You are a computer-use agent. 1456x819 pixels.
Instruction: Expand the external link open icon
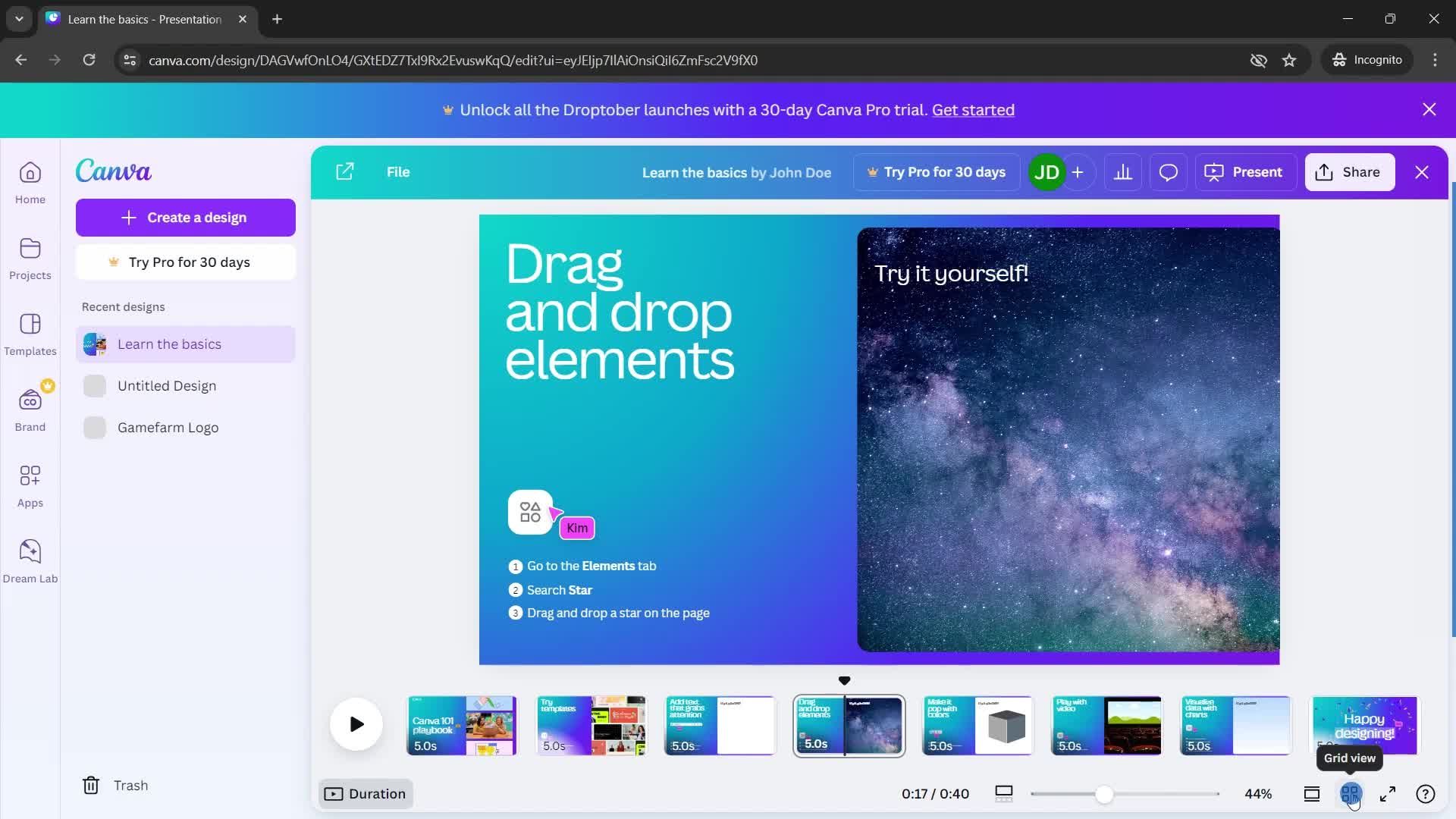tap(345, 172)
